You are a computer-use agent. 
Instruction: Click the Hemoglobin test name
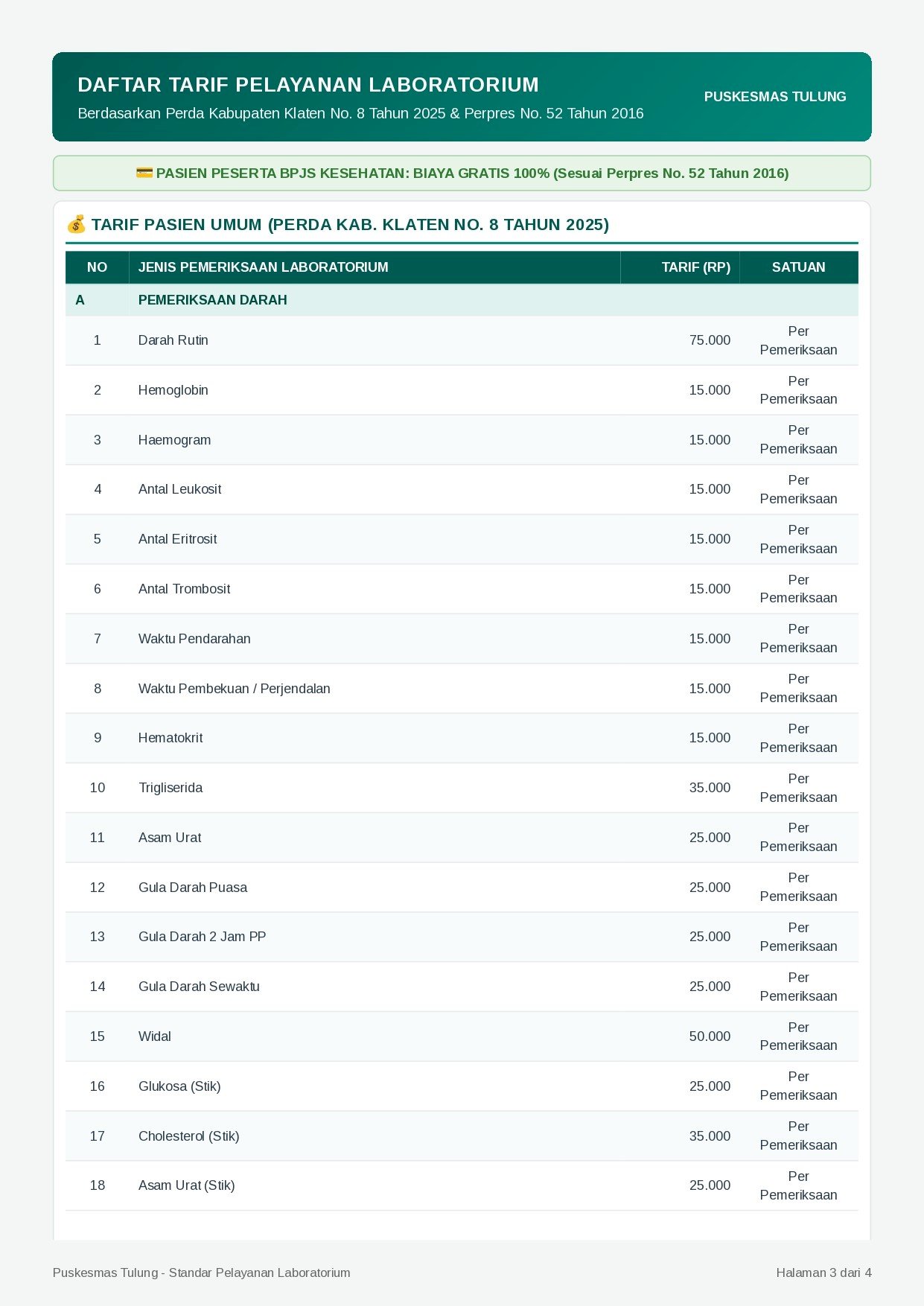(173, 390)
